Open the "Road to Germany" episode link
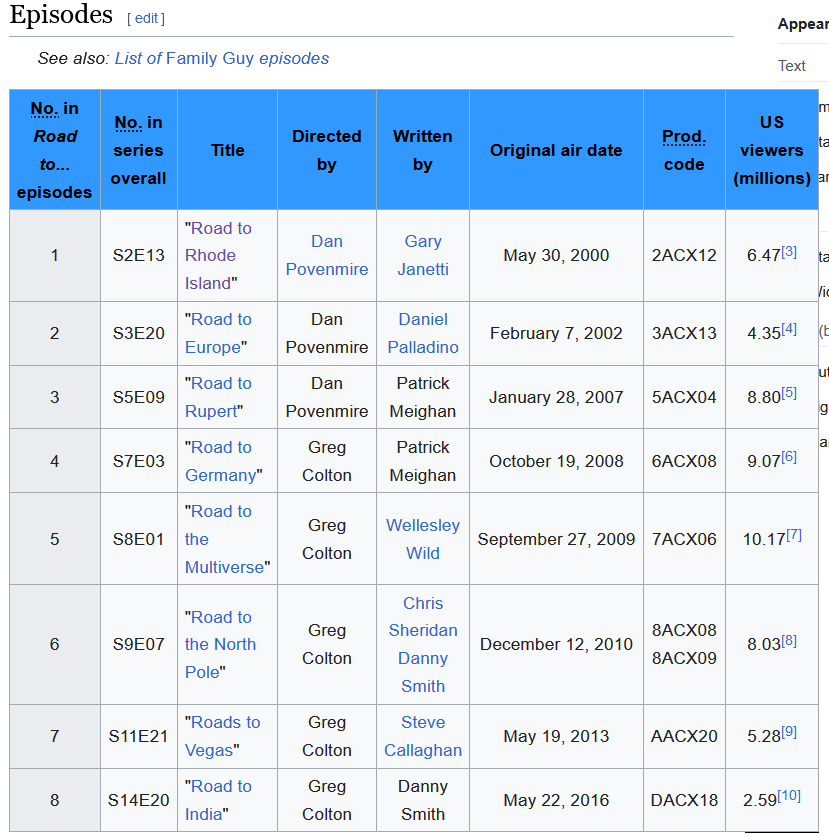Viewport: 829px width, 837px height. coord(221,461)
